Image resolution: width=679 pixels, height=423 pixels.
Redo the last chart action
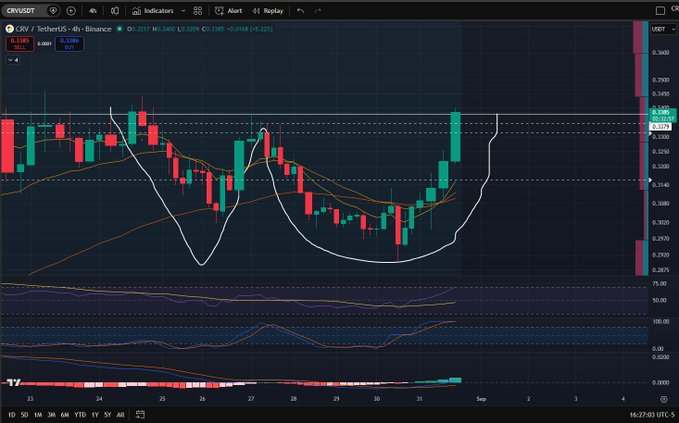318,10
